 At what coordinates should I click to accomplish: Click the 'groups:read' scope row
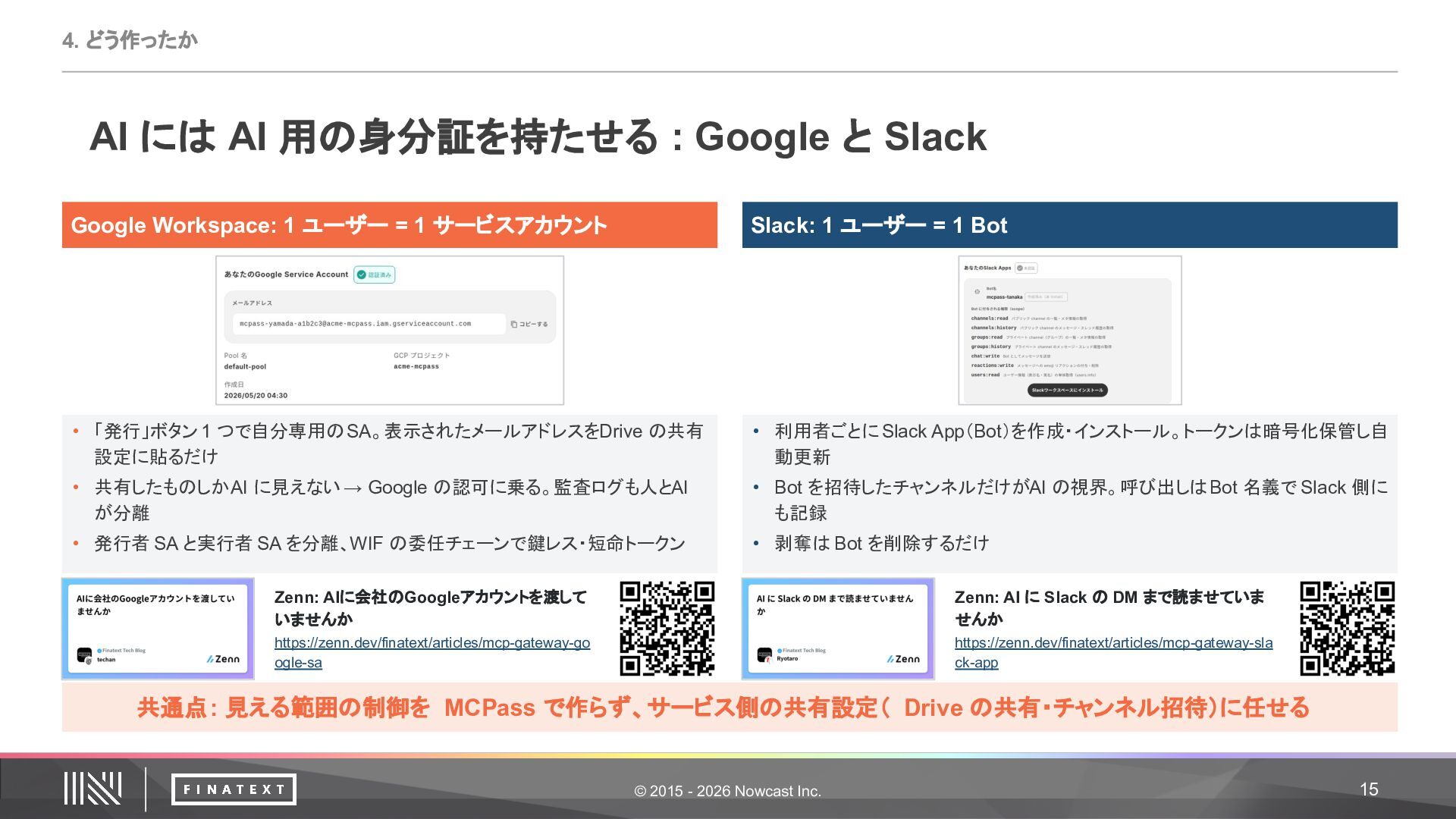tap(1038, 337)
